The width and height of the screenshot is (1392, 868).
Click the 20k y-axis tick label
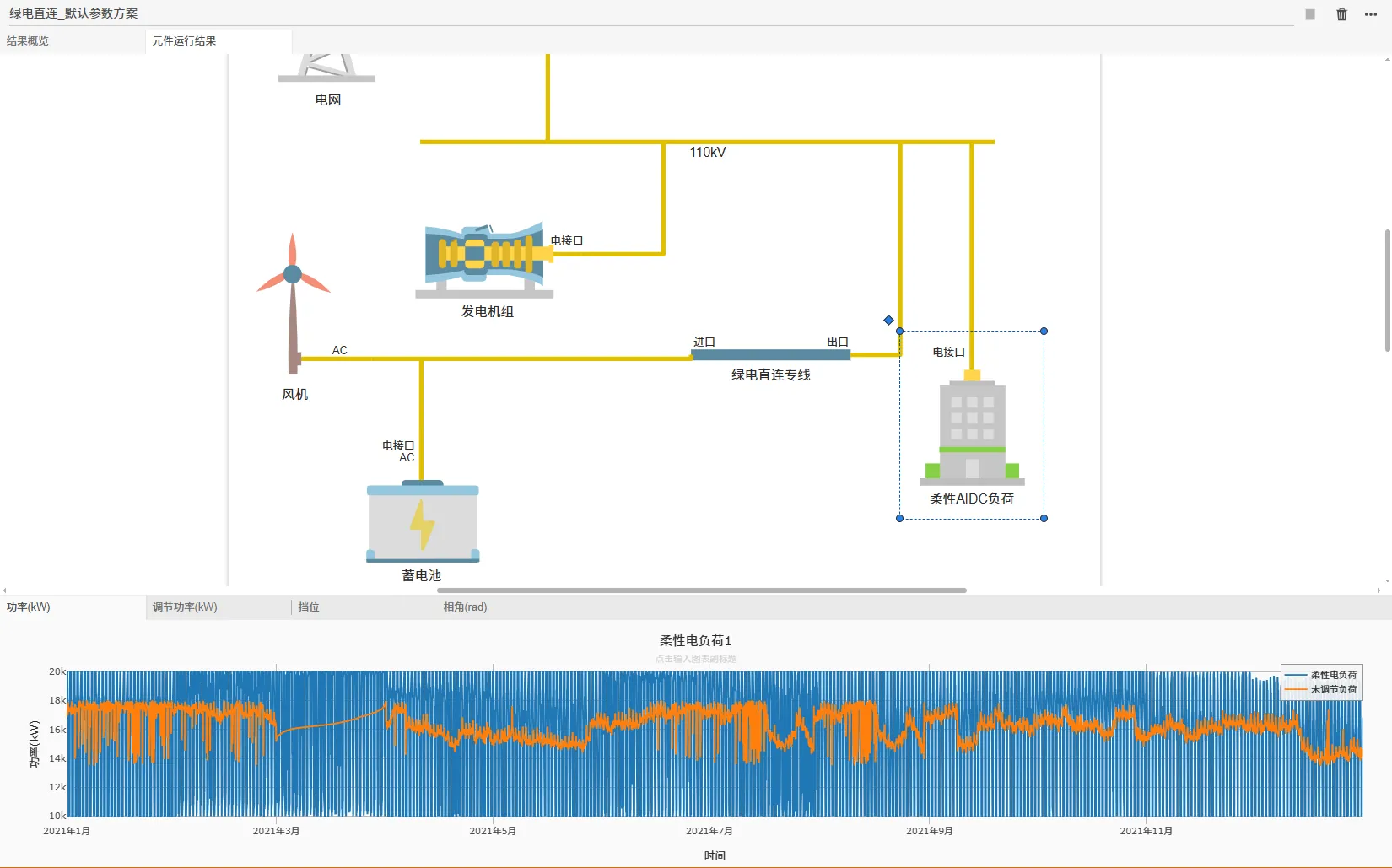click(x=57, y=671)
